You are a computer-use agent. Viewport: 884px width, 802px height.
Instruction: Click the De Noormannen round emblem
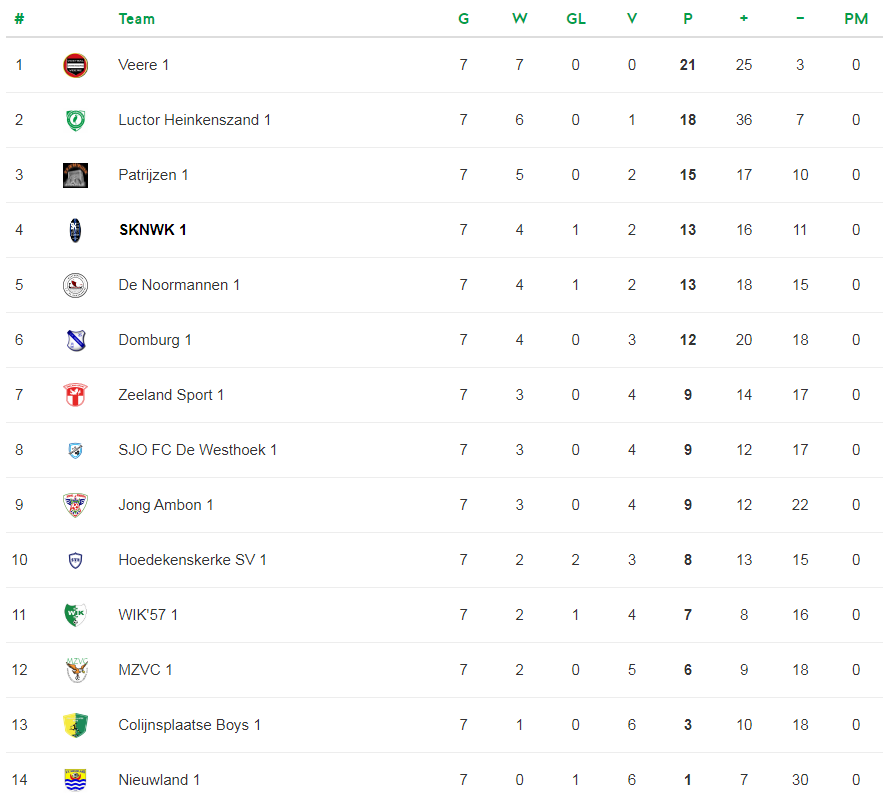[76, 285]
